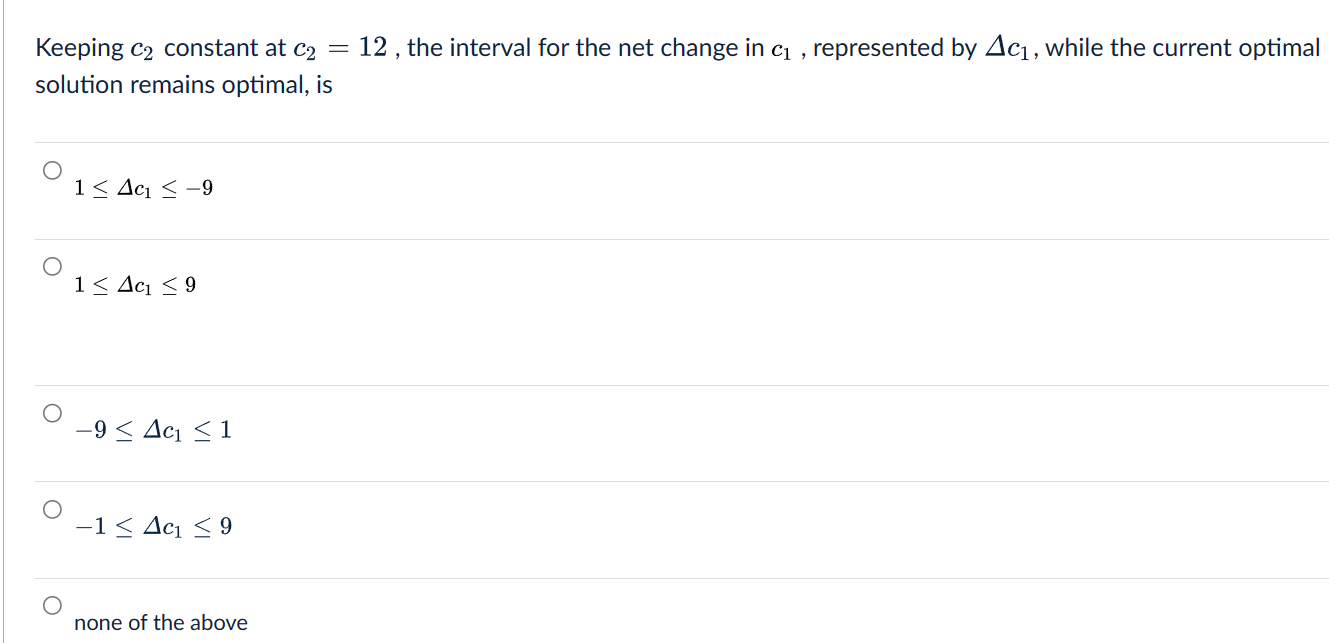Select the radio button for "−9 ≤ Δc₁ ≤ 1"
Viewport: 1329px width, 643px height.
click(x=52, y=412)
